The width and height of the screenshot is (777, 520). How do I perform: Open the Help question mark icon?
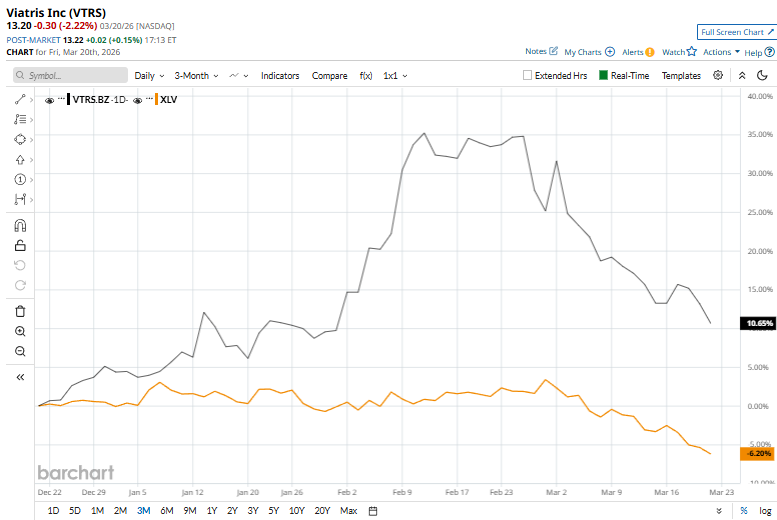(x=770, y=52)
